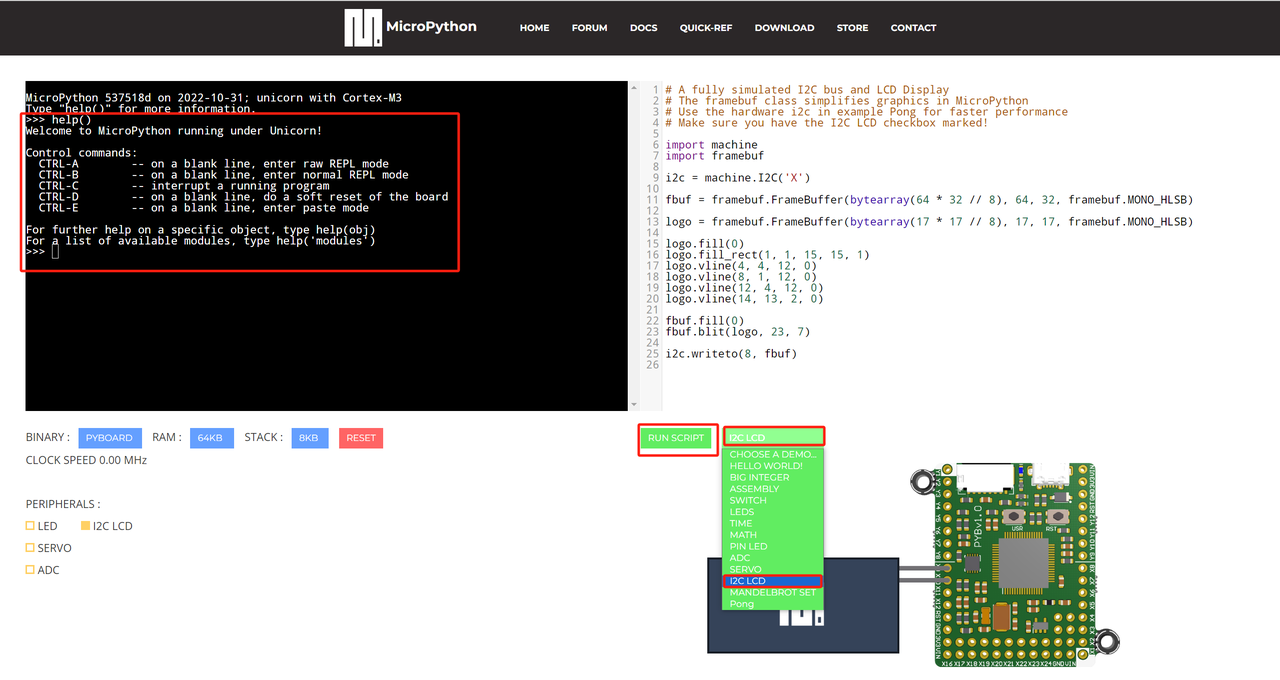Click the red RESET button
The image size is (1280, 680).
[361, 438]
